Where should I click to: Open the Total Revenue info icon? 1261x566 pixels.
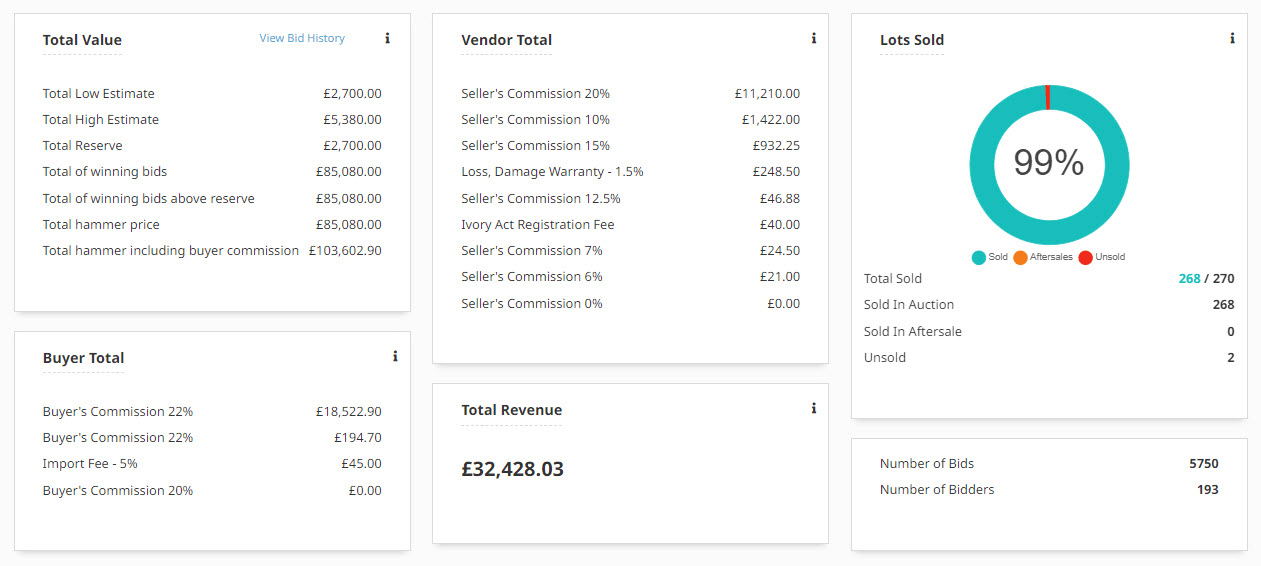(x=814, y=408)
